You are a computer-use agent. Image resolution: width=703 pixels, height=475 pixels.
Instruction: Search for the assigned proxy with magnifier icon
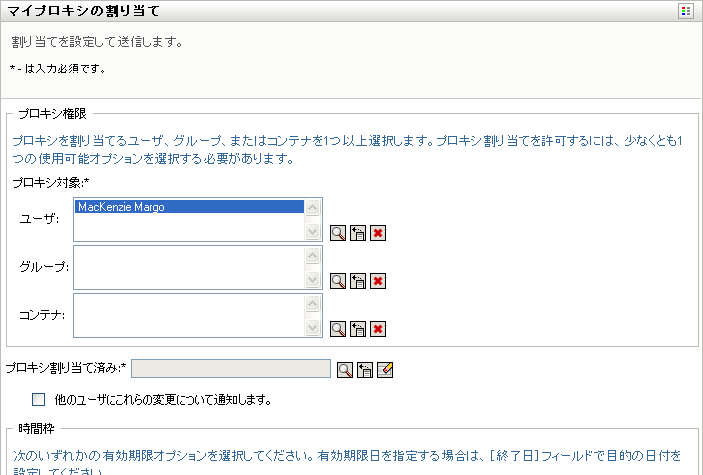345,370
